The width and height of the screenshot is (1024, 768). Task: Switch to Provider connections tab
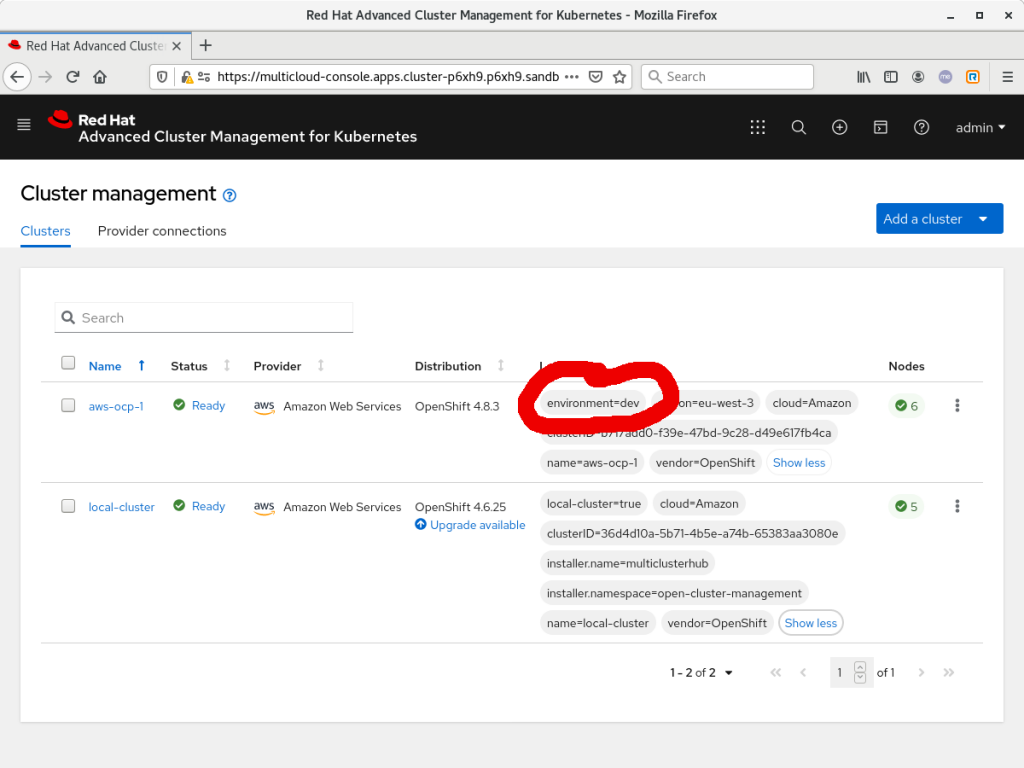coord(162,231)
